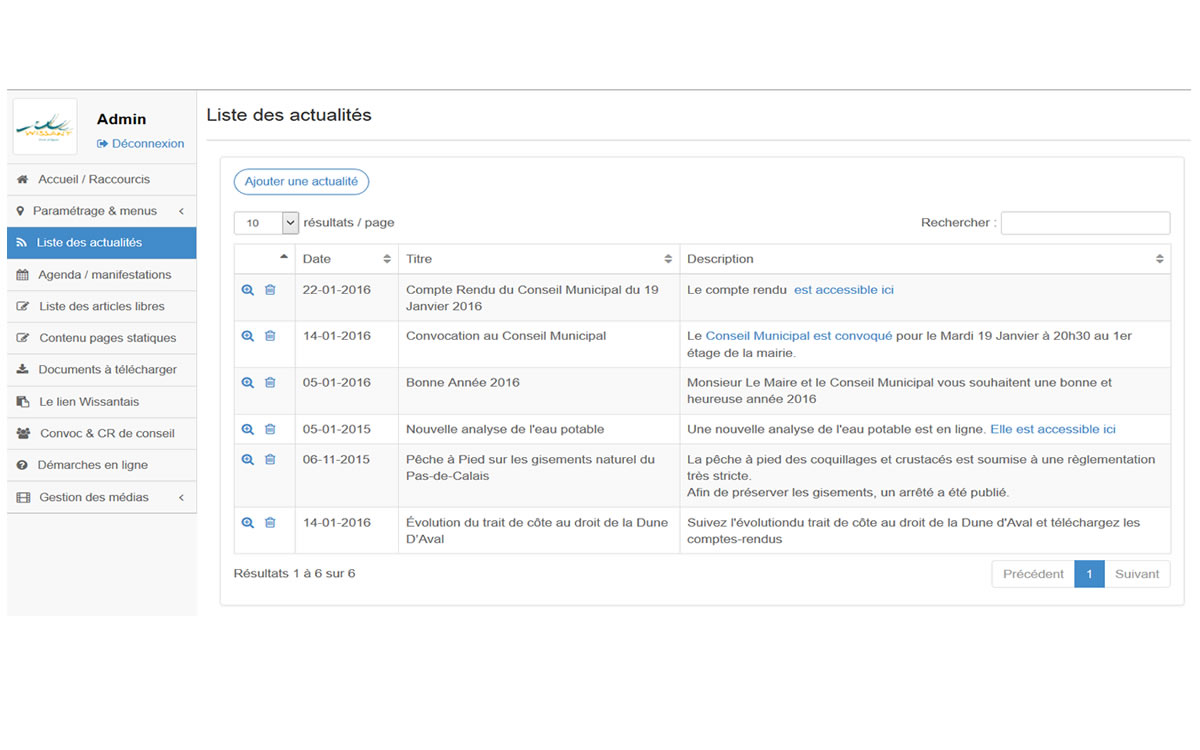This screenshot has width=1200, height=750.
Task: Click the RSS icon beside Liste des actualités
Action: [x=22, y=243]
